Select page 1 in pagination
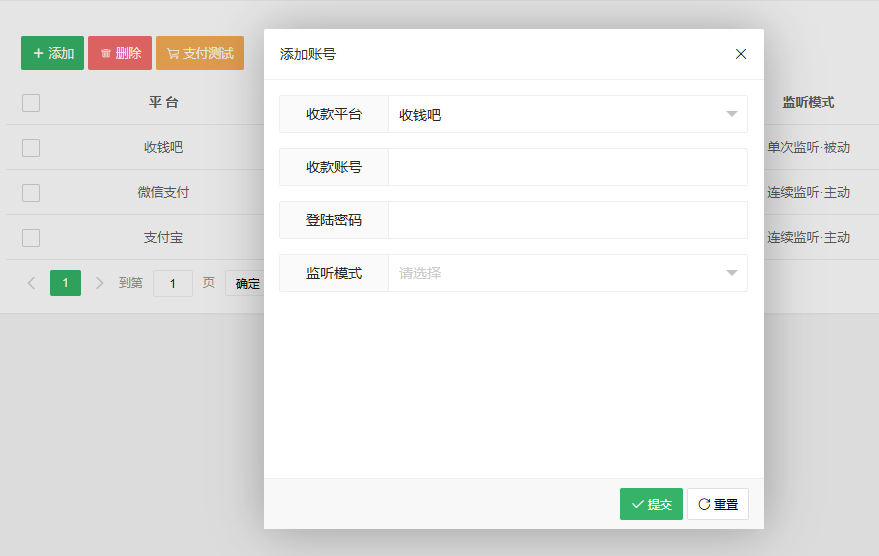 (x=65, y=283)
